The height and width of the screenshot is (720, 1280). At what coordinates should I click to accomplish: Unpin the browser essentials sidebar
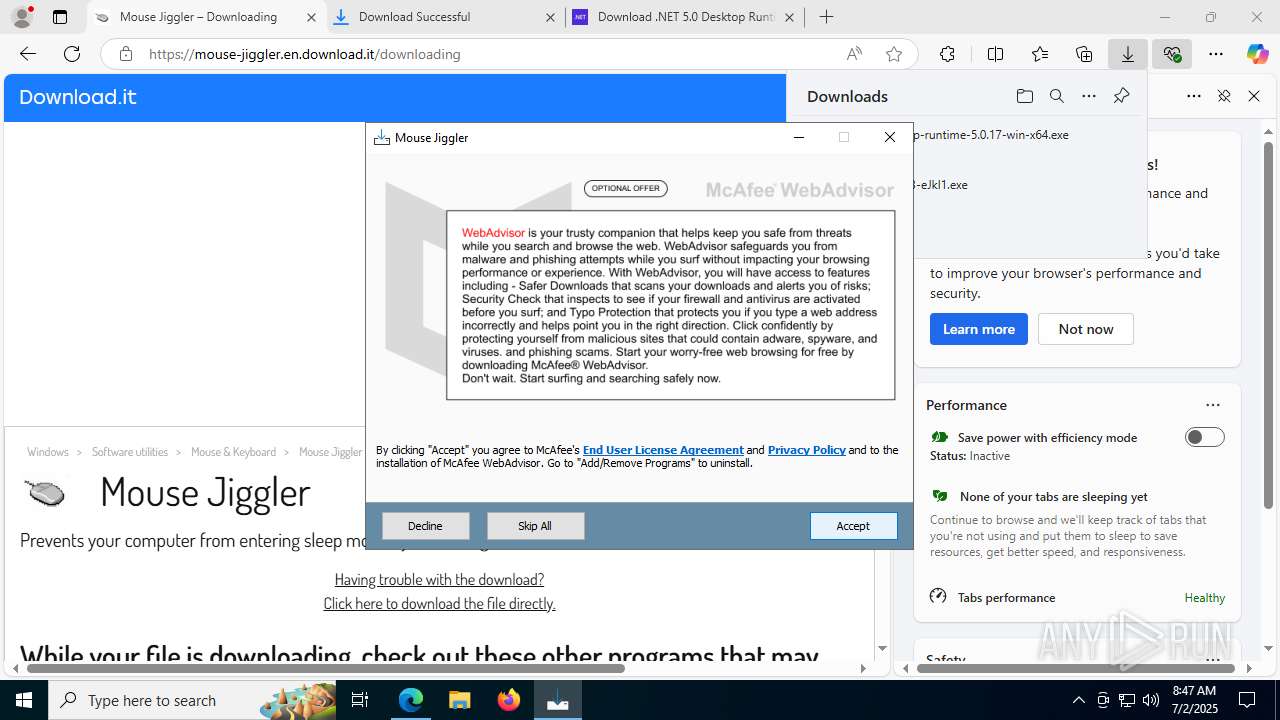click(x=1223, y=96)
